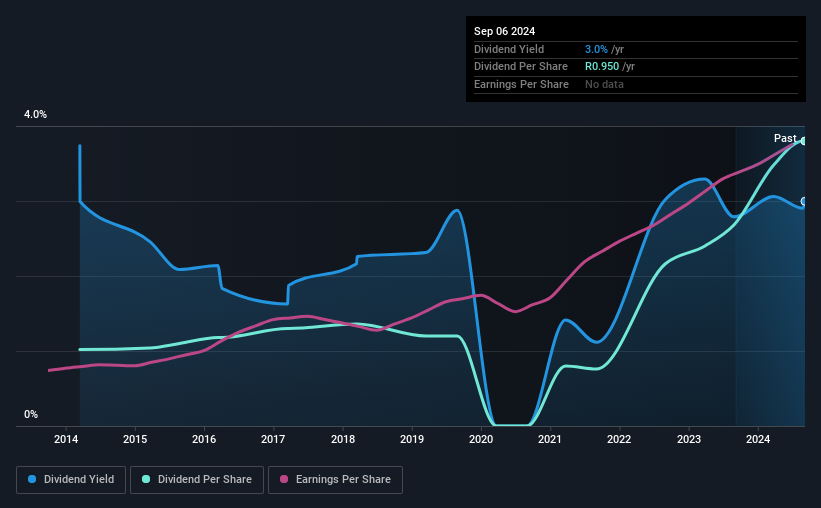The height and width of the screenshot is (508, 821).
Task: Toggle the Dividend Yield legend button
Action: (71, 480)
